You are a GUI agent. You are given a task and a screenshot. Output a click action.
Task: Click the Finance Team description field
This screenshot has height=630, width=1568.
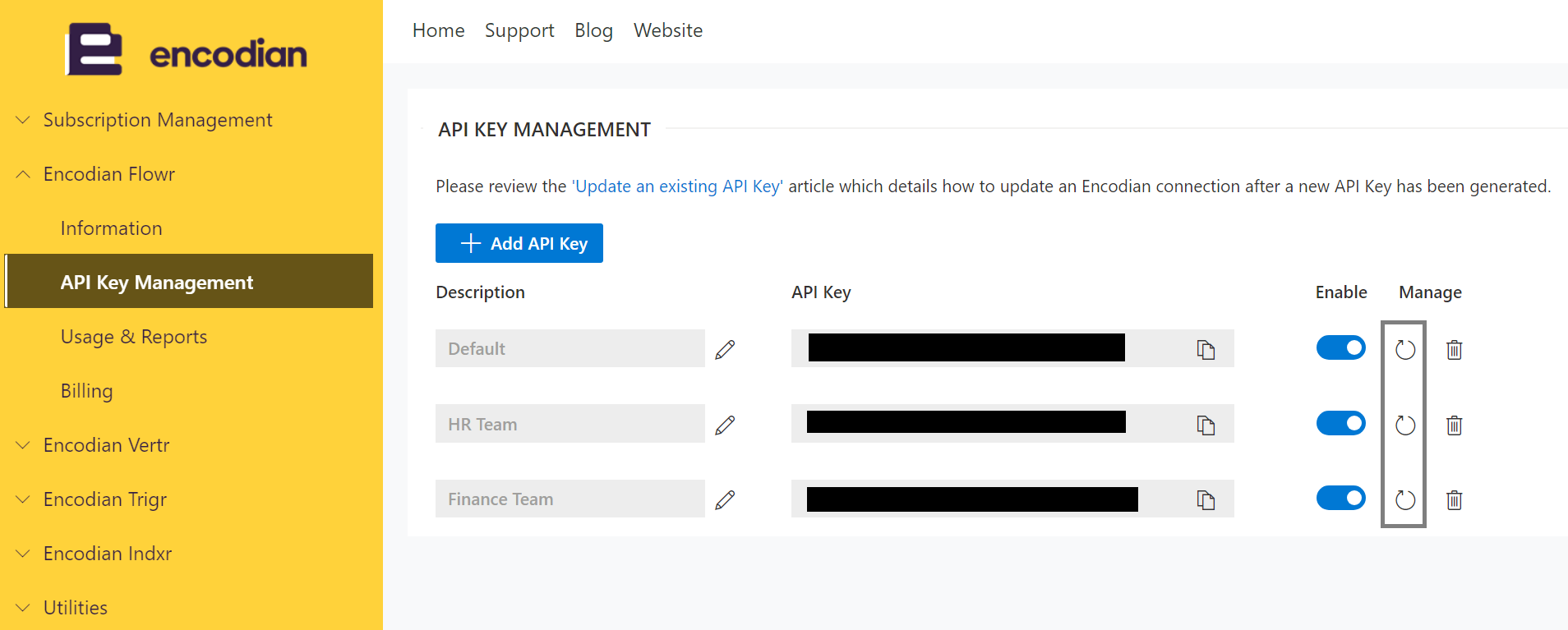click(570, 499)
